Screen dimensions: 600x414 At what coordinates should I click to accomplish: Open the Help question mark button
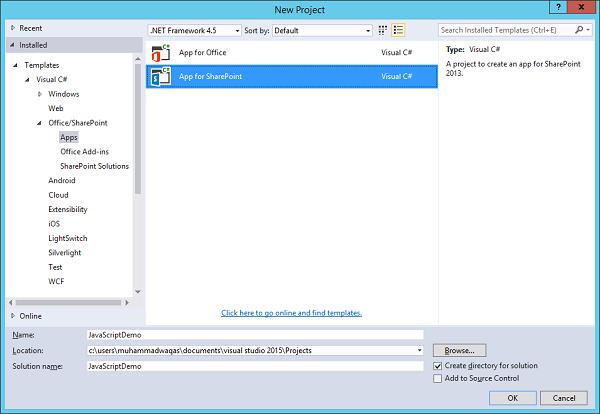click(558, 7)
